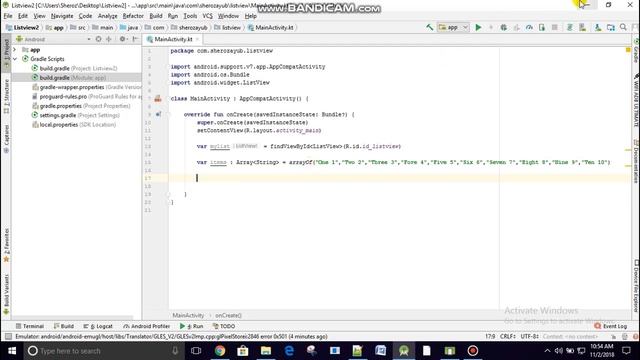
Task: Click Hide panel icon in Project tool window
Action: [135, 39]
